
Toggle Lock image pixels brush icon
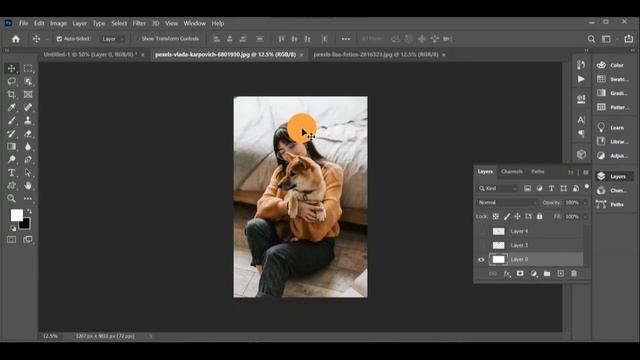click(x=507, y=217)
